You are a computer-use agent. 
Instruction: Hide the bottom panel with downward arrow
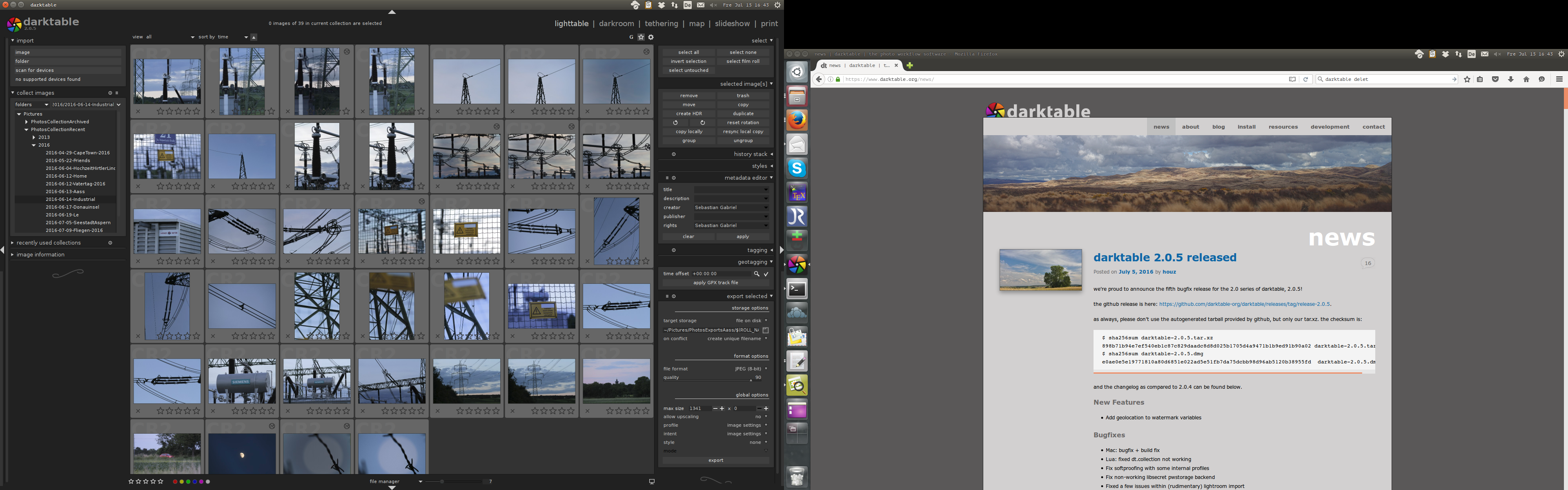pos(392,488)
